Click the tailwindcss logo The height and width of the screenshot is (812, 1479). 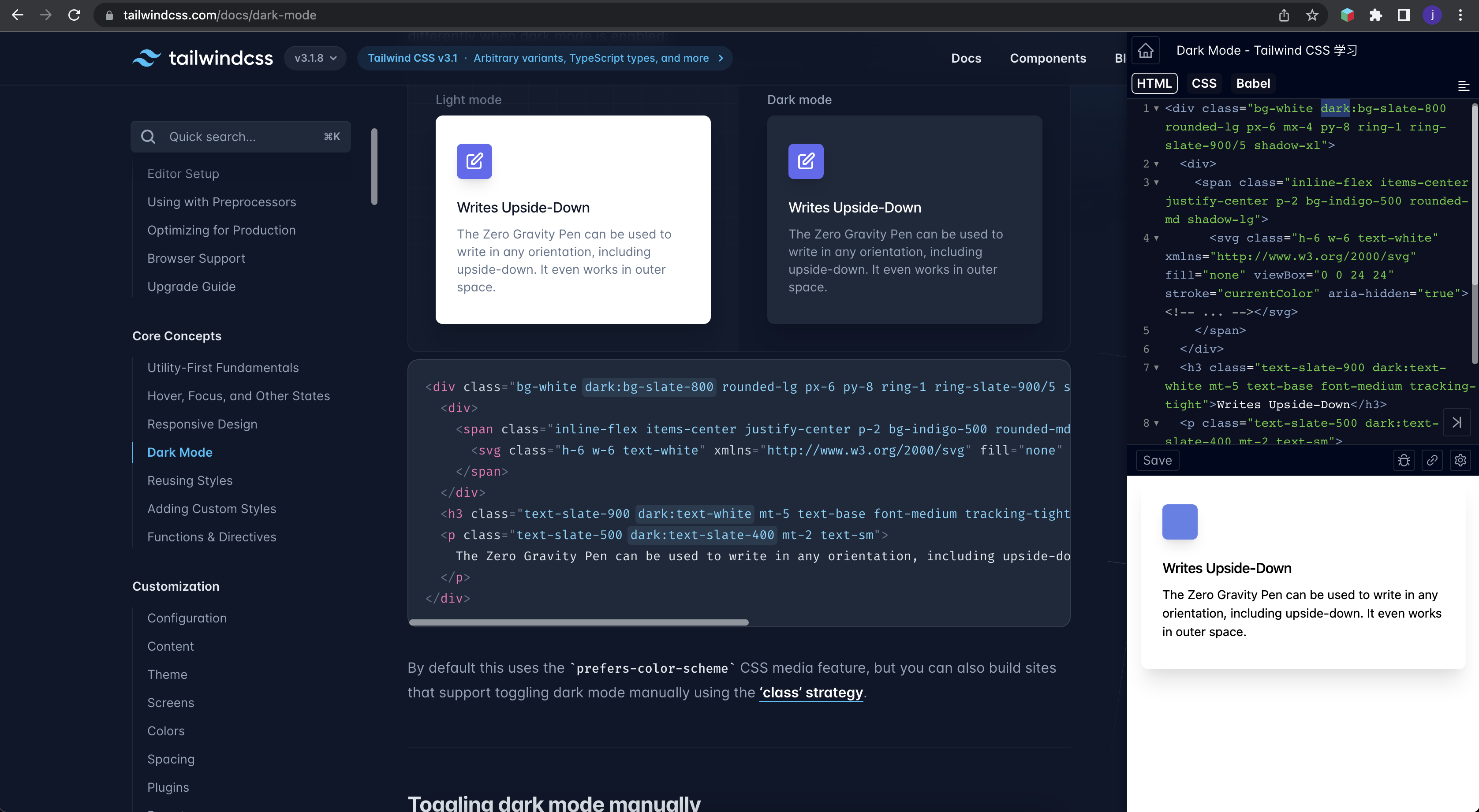pos(203,58)
